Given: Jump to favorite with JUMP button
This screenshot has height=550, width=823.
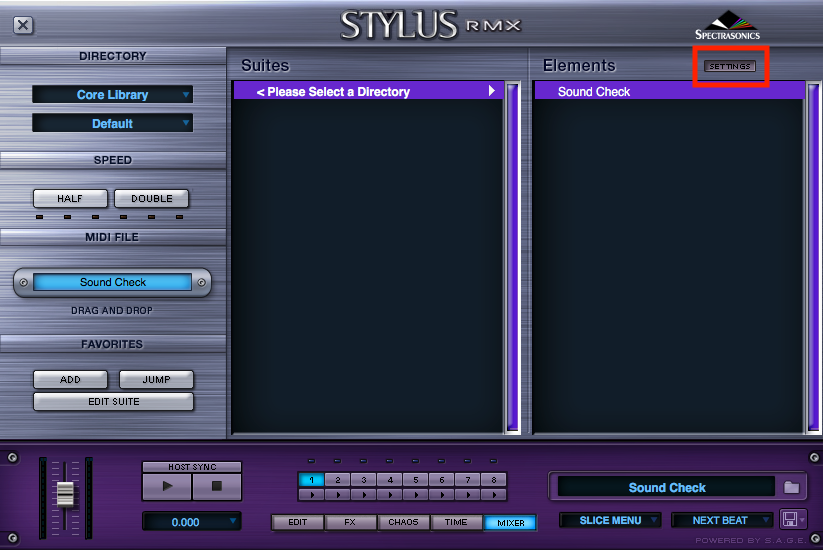Looking at the screenshot, I should point(156,379).
